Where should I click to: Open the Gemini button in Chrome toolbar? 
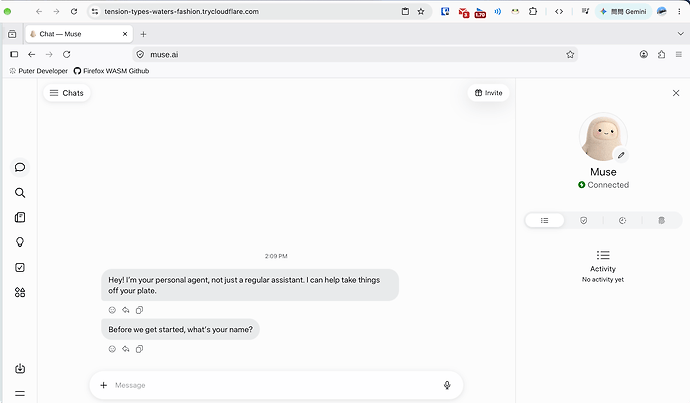624,12
